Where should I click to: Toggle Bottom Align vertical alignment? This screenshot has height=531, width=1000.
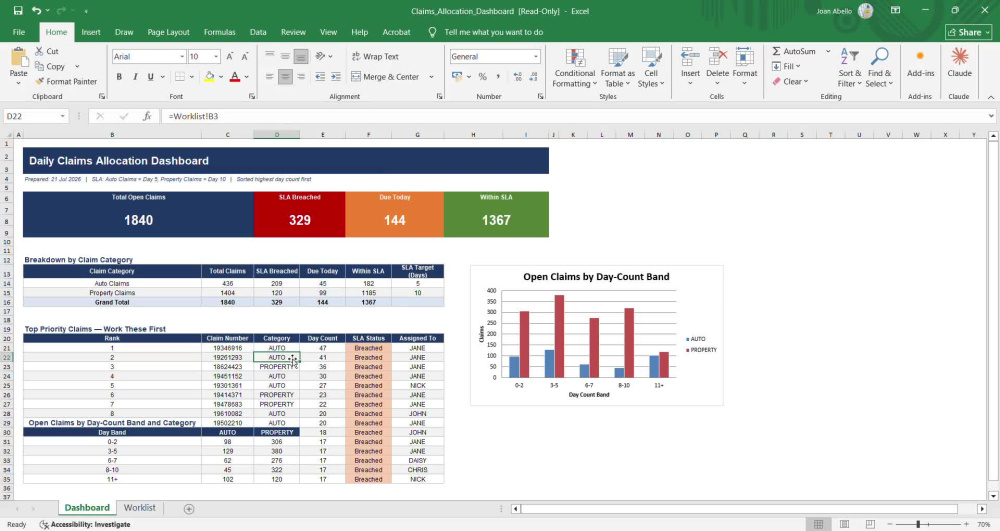coord(301,57)
